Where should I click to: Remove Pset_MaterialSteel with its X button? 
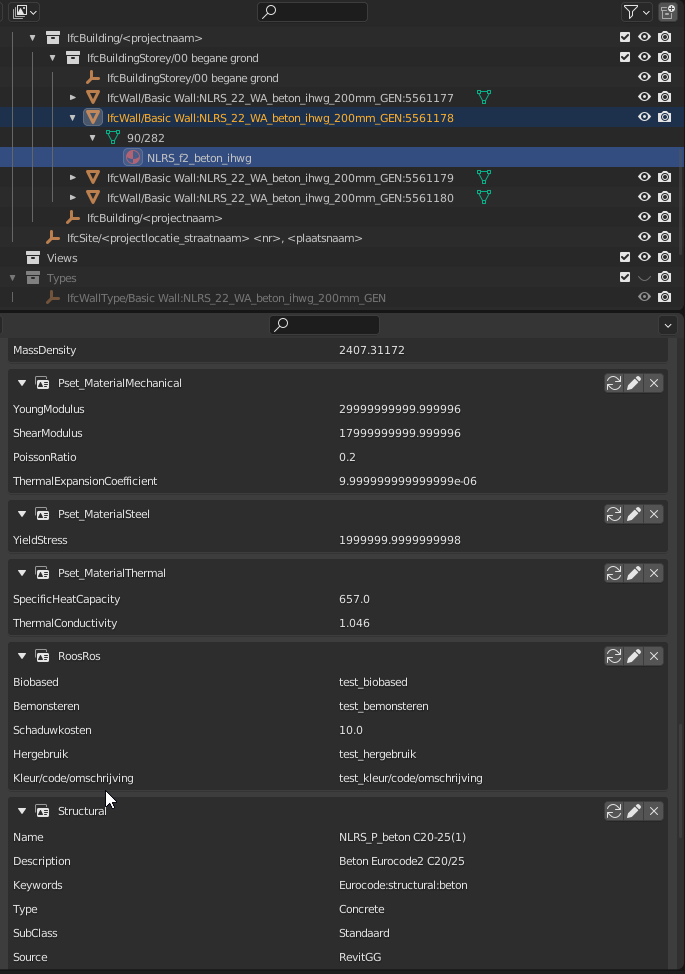(654, 513)
